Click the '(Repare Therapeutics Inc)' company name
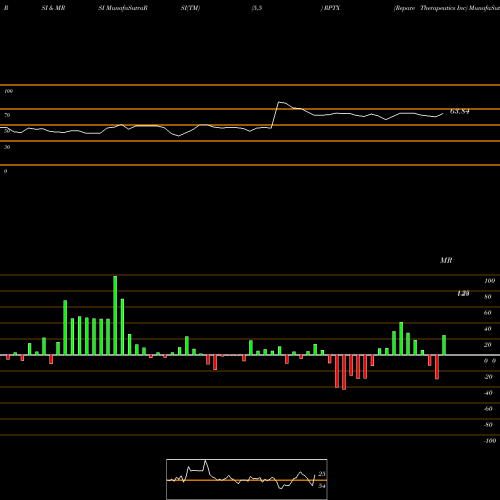Image resolution: width=500 pixels, height=500 pixels. tap(430, 8)
